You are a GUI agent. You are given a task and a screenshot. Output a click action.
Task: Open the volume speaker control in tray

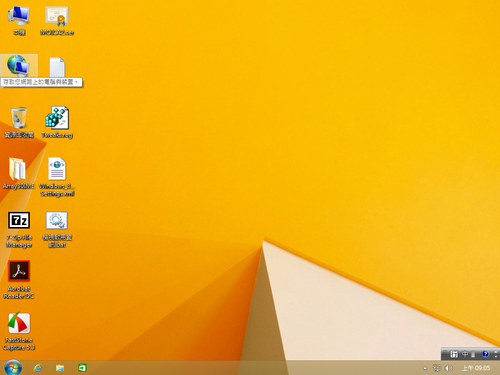point(449,368)
